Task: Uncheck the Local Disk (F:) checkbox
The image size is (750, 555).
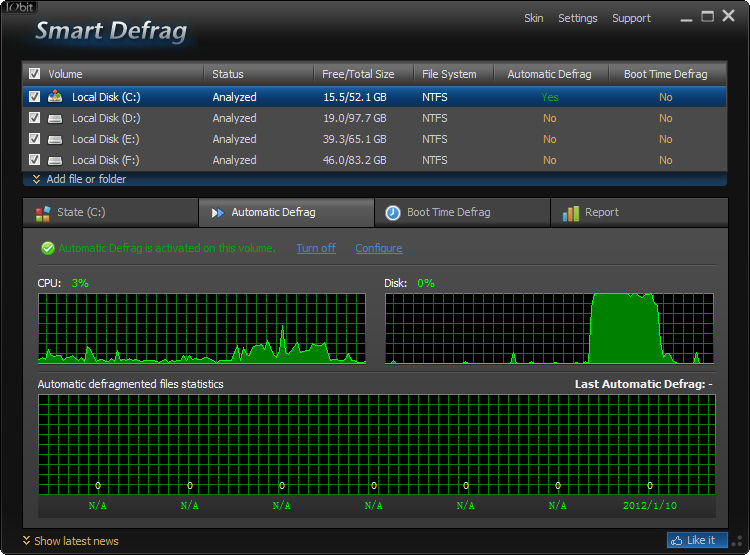Action: [34, 160]
